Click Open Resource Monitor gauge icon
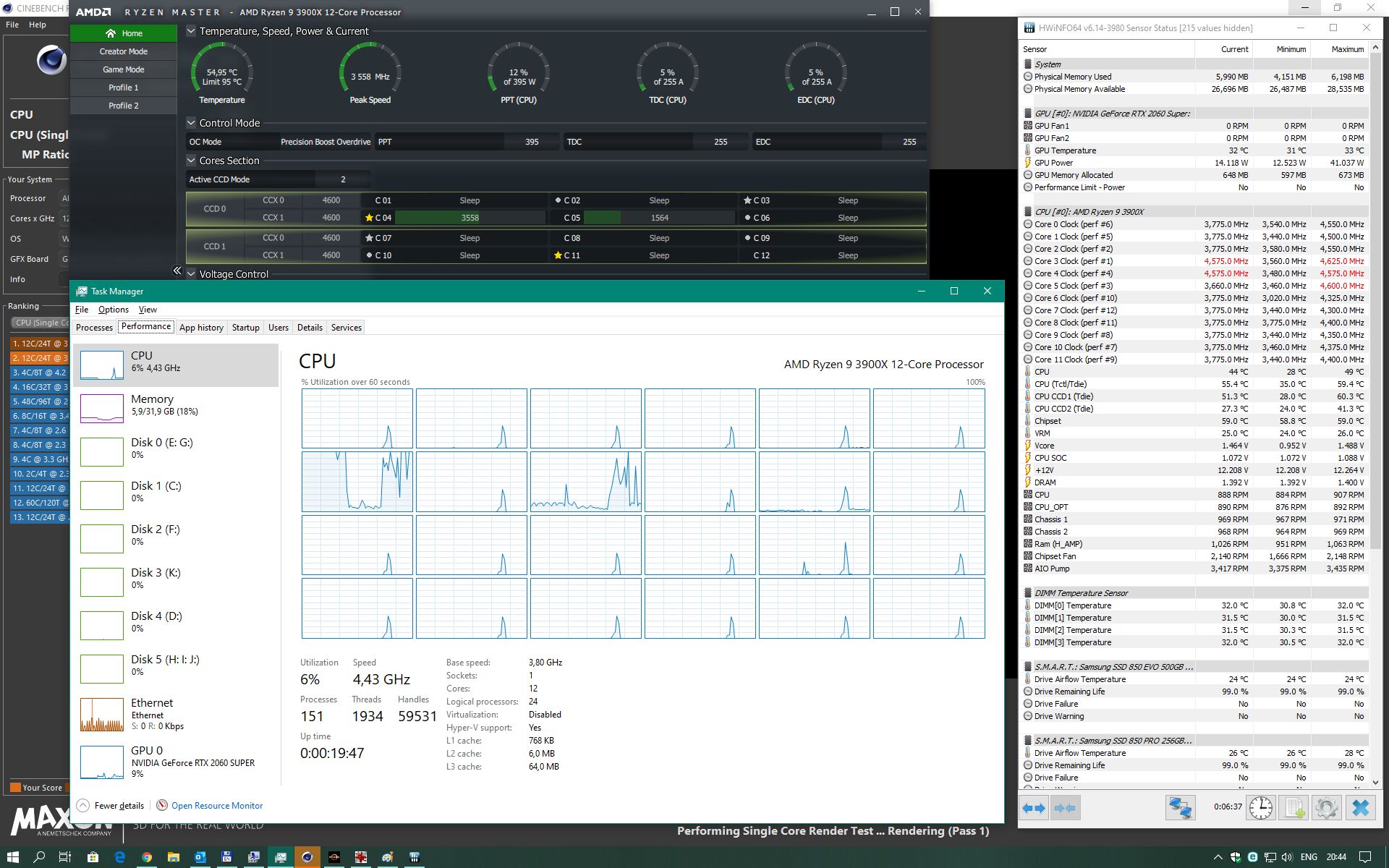 162,805
